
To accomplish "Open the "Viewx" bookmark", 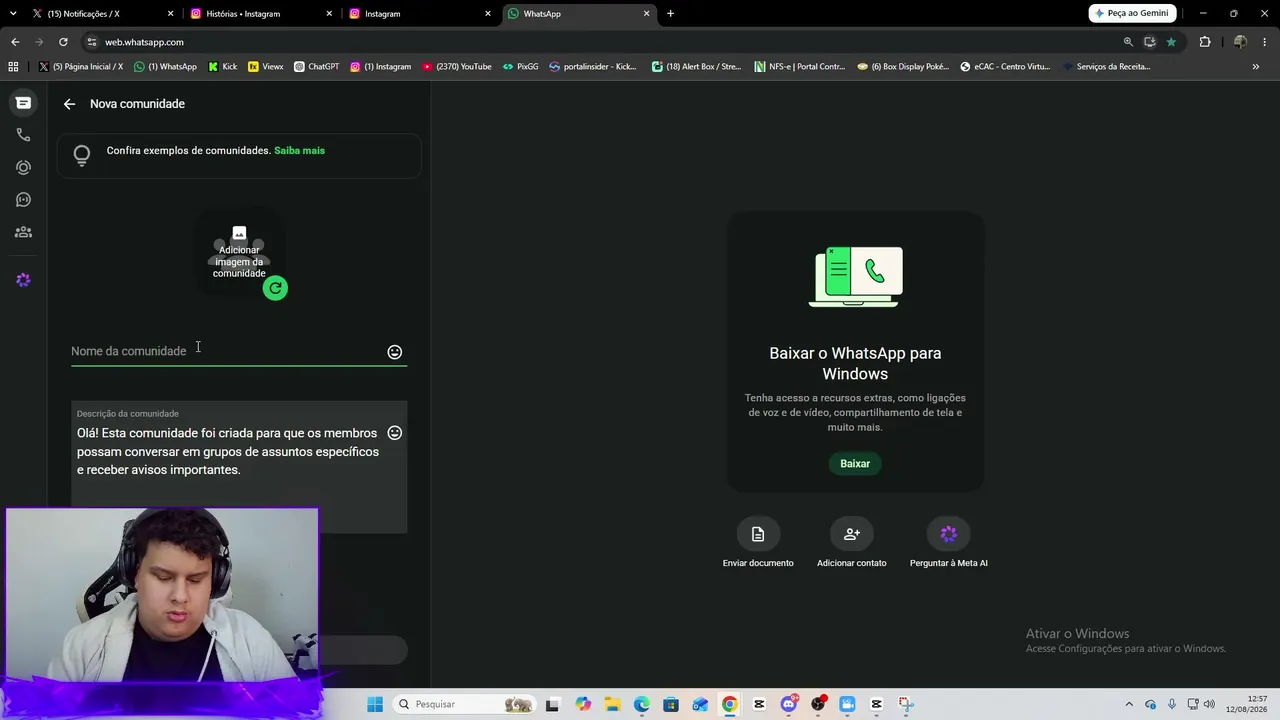I will [266, 67].
